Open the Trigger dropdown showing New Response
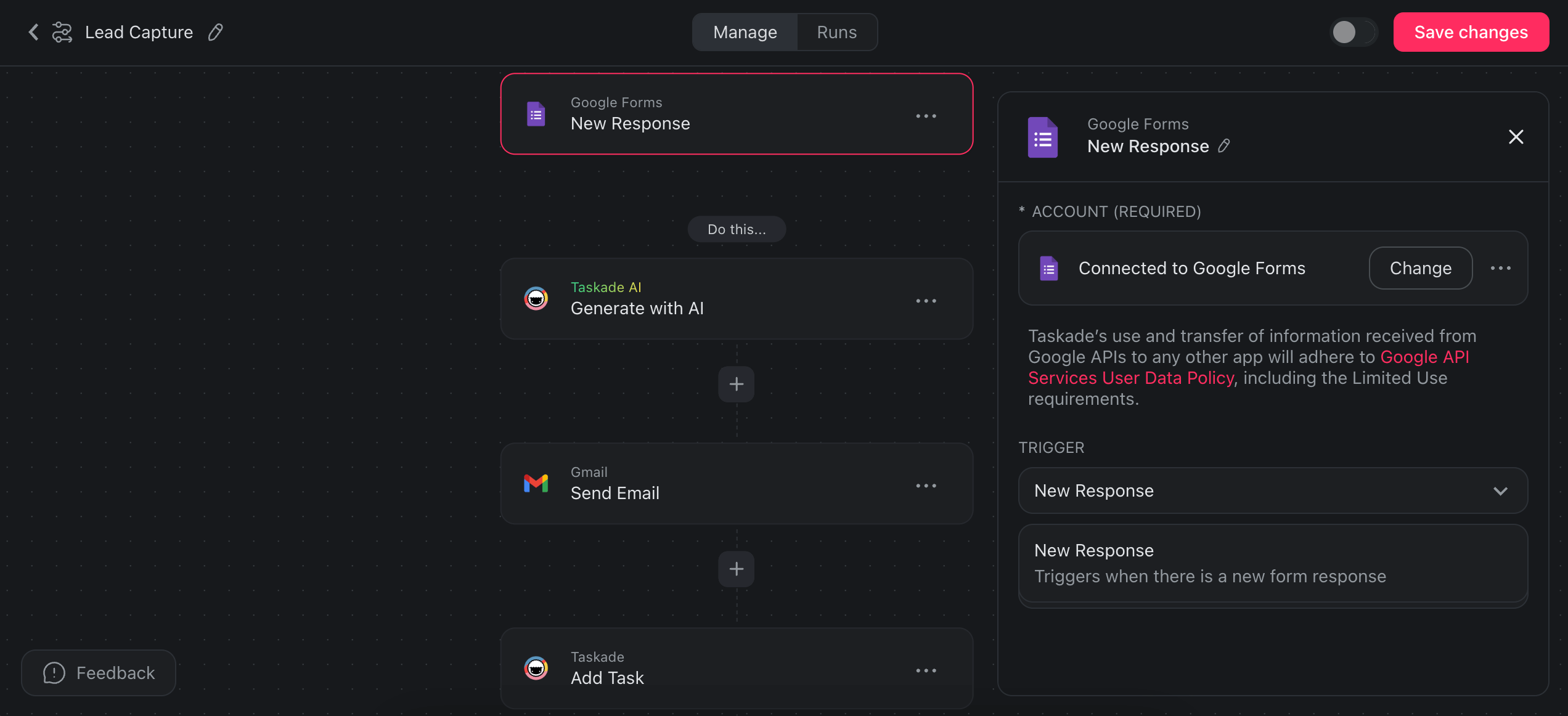The height and width of the screenshot is (716, 1568). click(x=1273, y=490)
